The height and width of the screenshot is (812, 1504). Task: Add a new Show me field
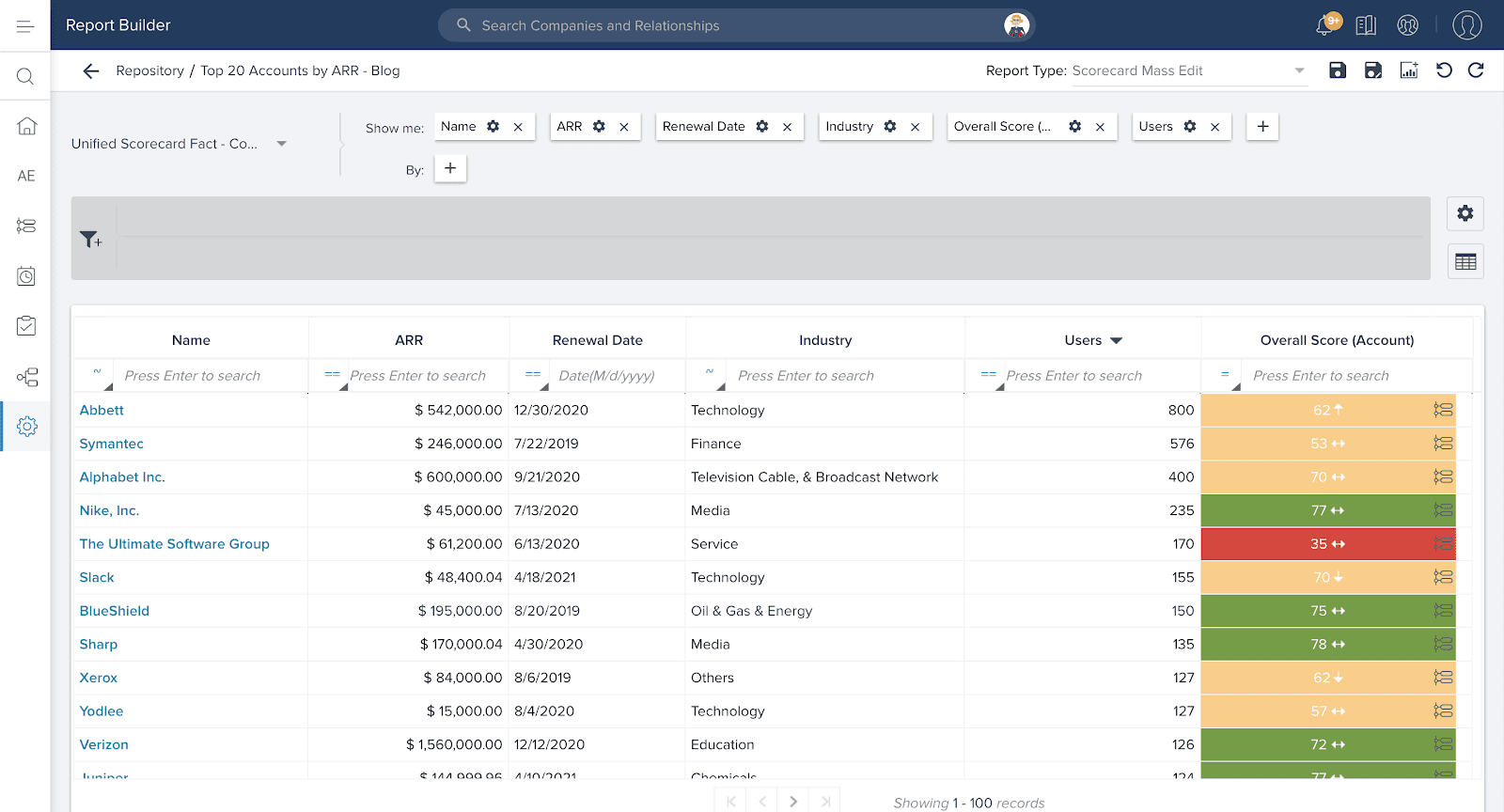pos(1262,127)
